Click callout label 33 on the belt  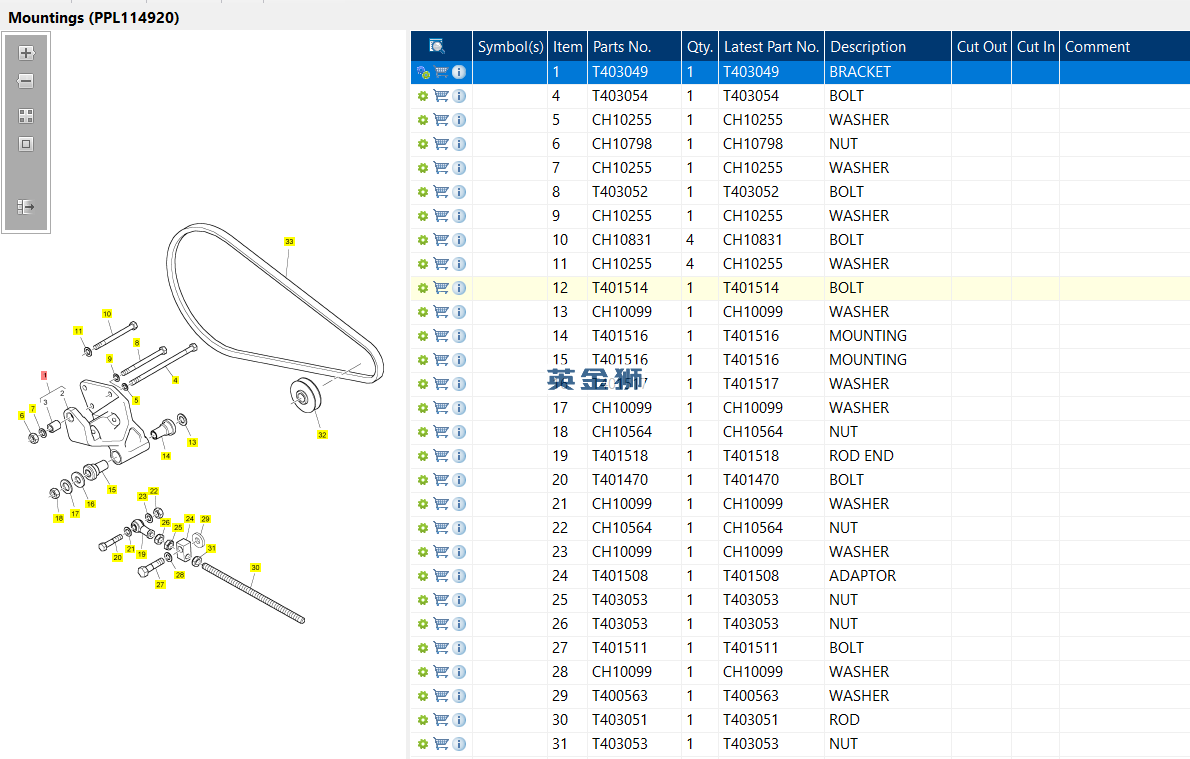(x=289, y=241)
